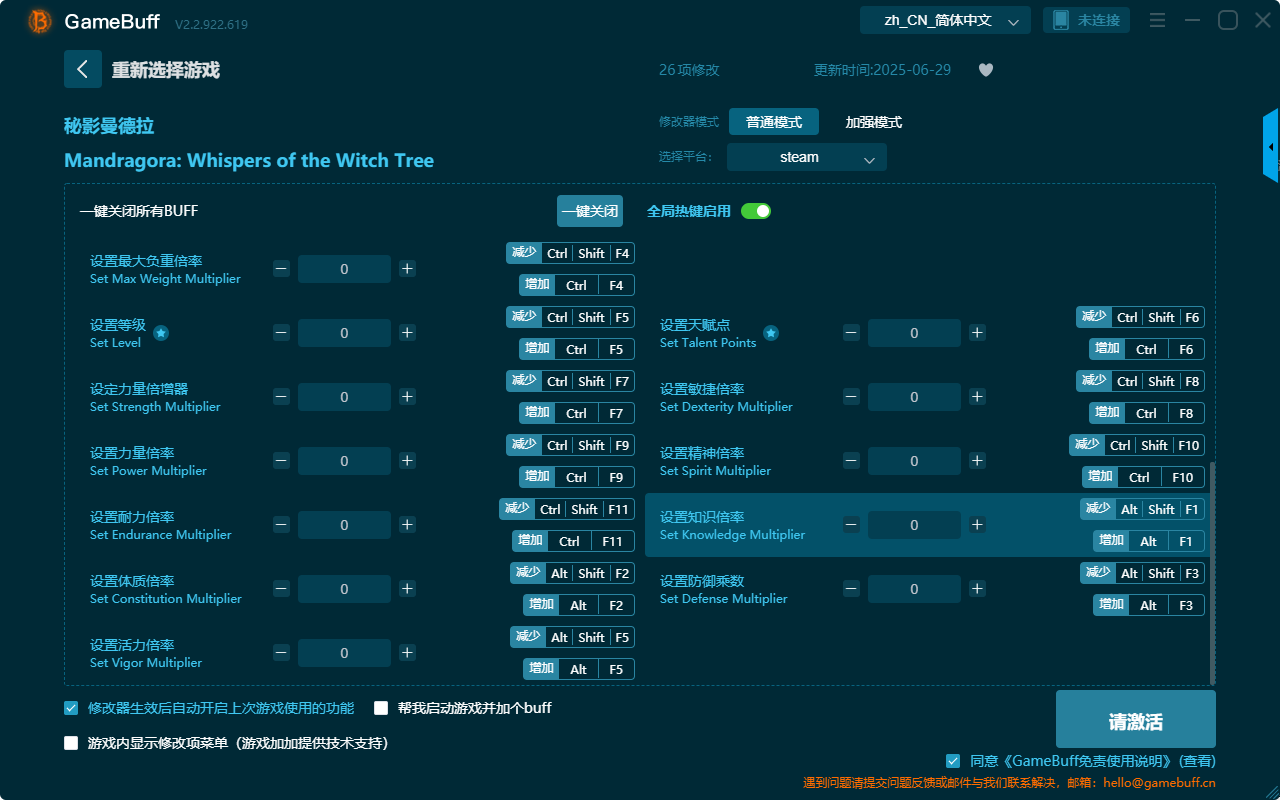Go back with the arrow button
The image size is (1280, 800).
(x=83, y=69)
